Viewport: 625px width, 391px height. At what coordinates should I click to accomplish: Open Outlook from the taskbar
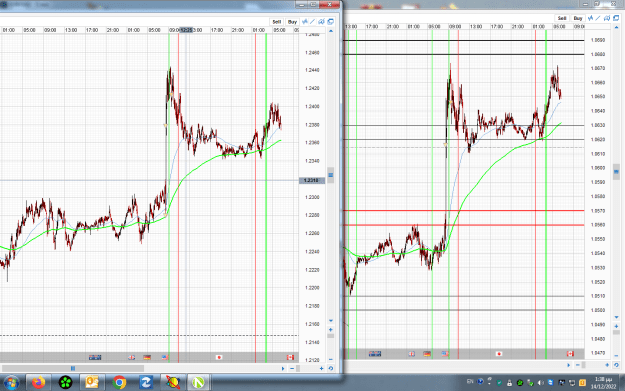[92, 383]
